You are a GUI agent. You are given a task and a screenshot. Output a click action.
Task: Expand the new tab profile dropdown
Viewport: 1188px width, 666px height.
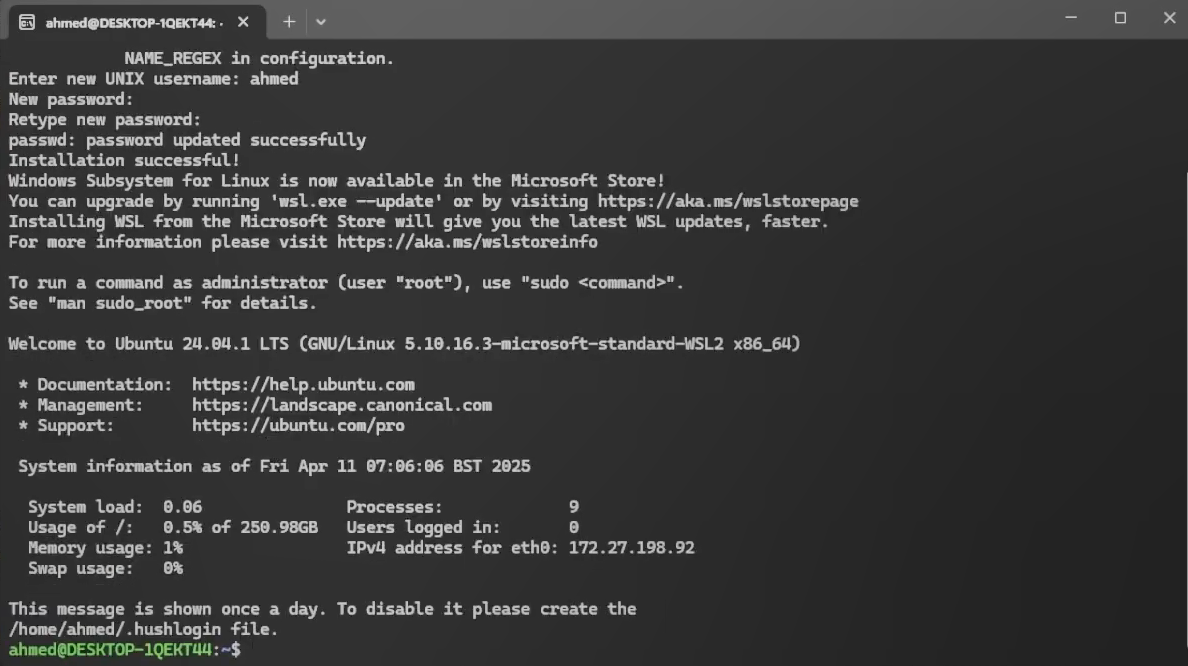(321, 21)
